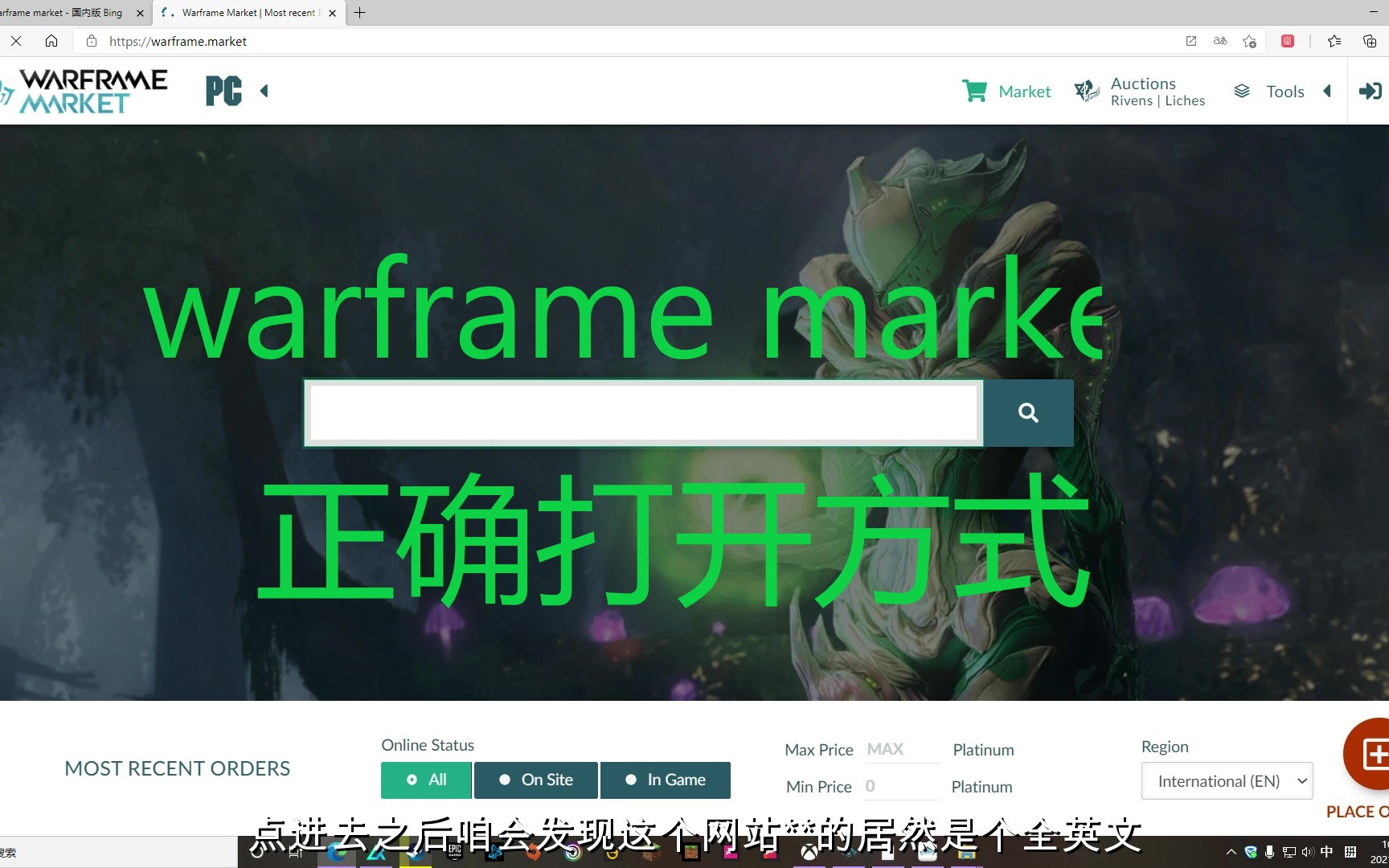1389x868 pixels.
Task: Click the magnifier search button
Action: coord(1028,413)
